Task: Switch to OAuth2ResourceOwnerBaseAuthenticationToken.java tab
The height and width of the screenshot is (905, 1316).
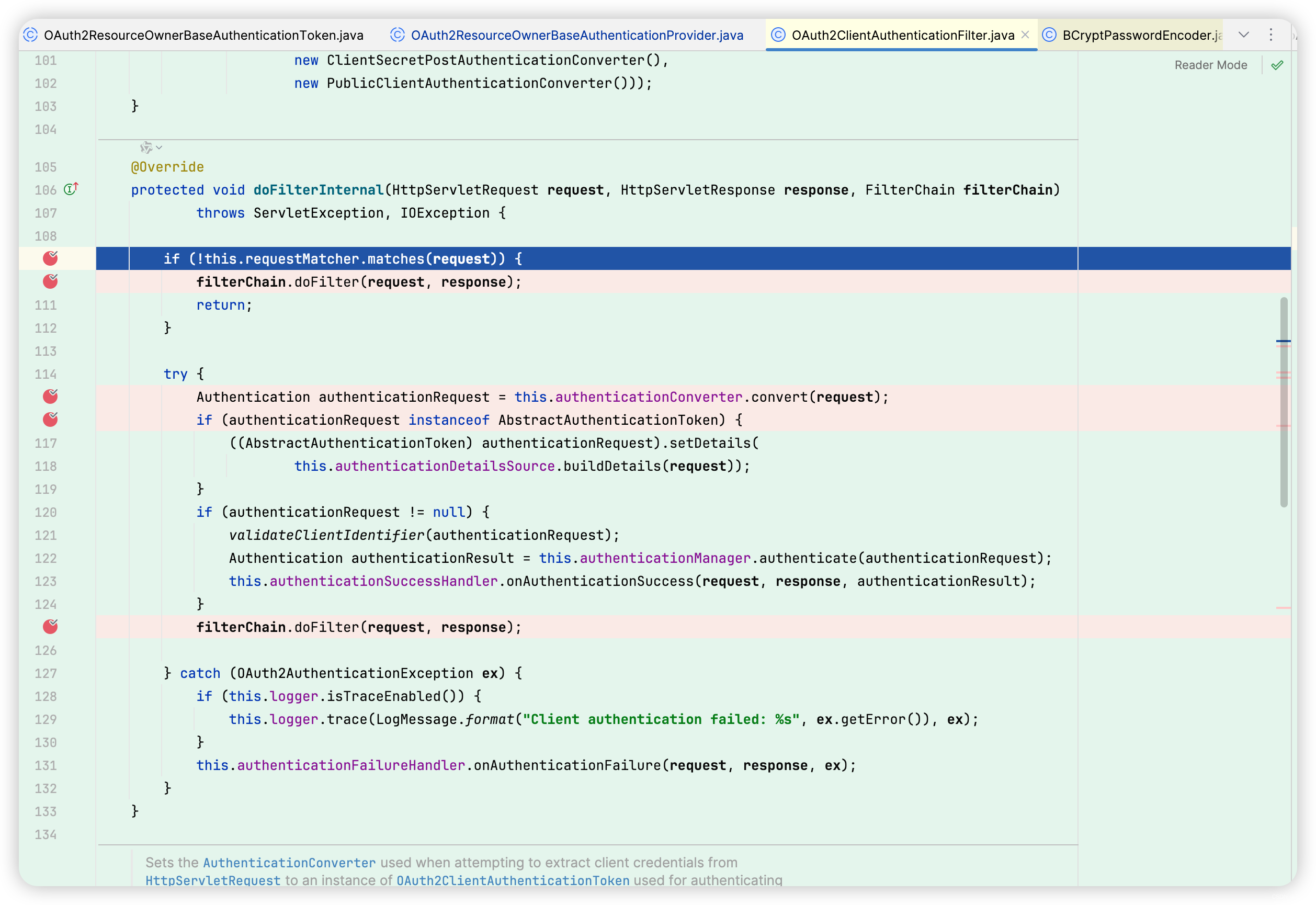Action: pos(203,35)
